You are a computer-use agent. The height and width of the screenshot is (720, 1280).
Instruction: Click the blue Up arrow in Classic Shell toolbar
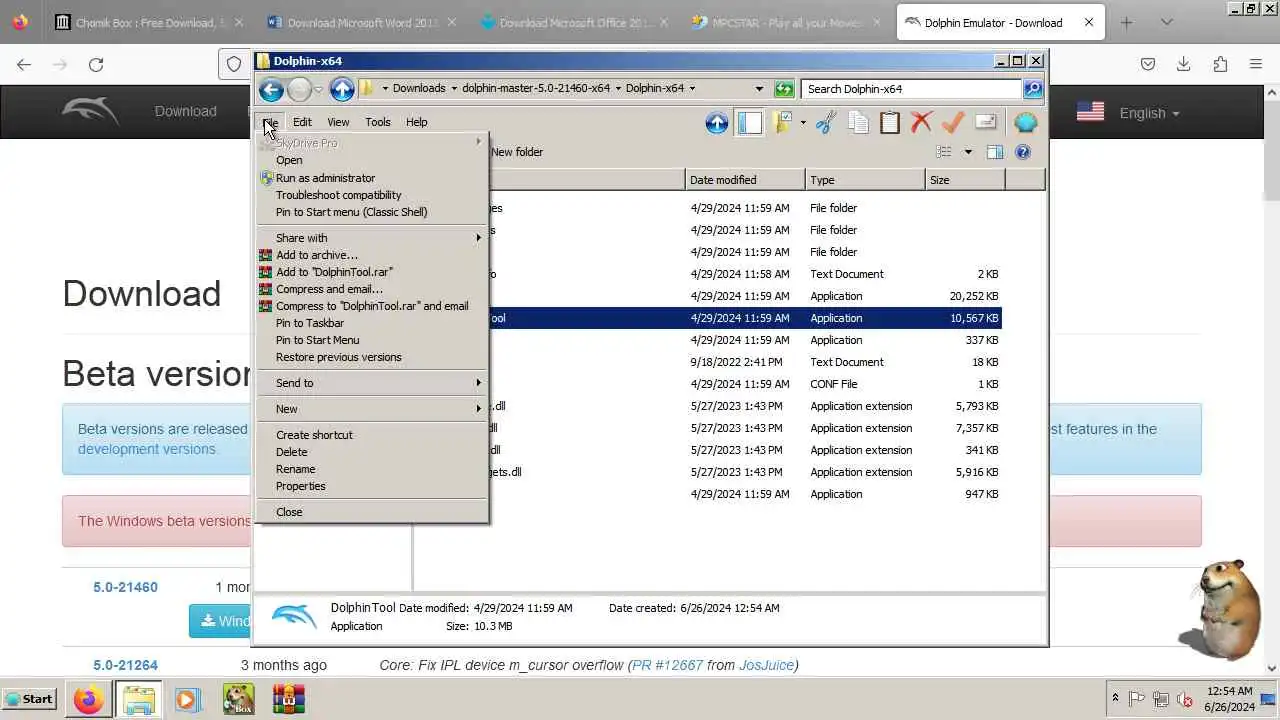717,123
